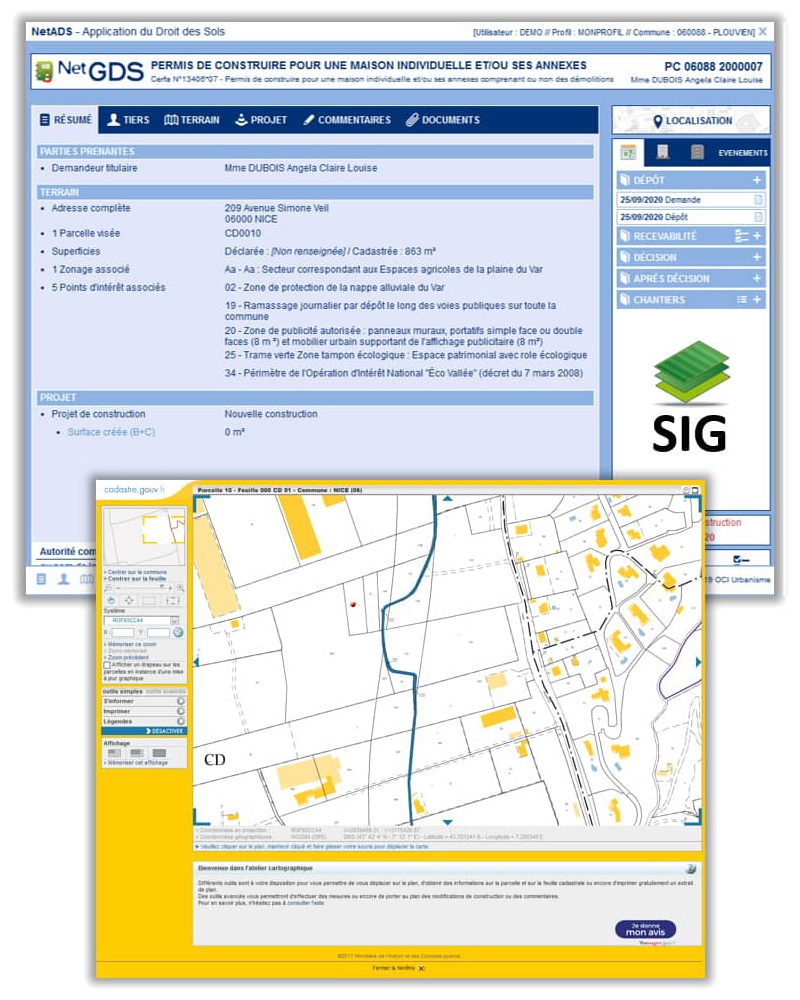The image size is (800, 1000).
Task: Click the SIG layers logo
Action: (691, 397)
